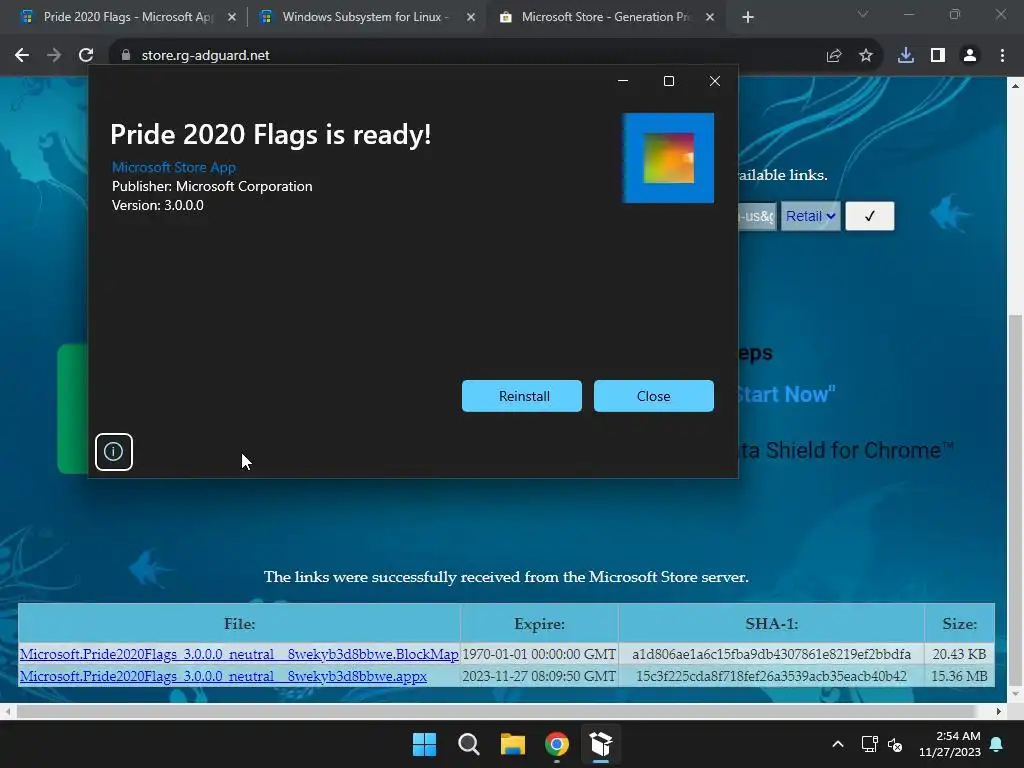The height and width of the screenshot is (768, 1024).
Task: Click the Pride 2020 Flags app logo
Action: 668,158
